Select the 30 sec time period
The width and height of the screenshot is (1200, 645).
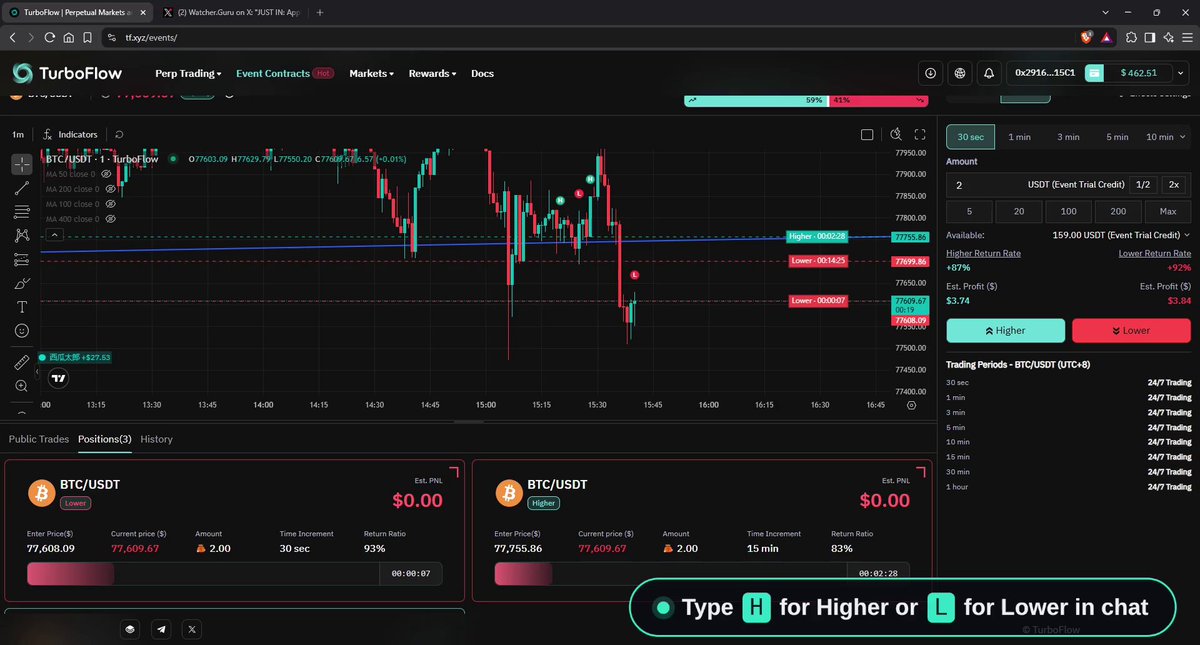click(970, 137)
